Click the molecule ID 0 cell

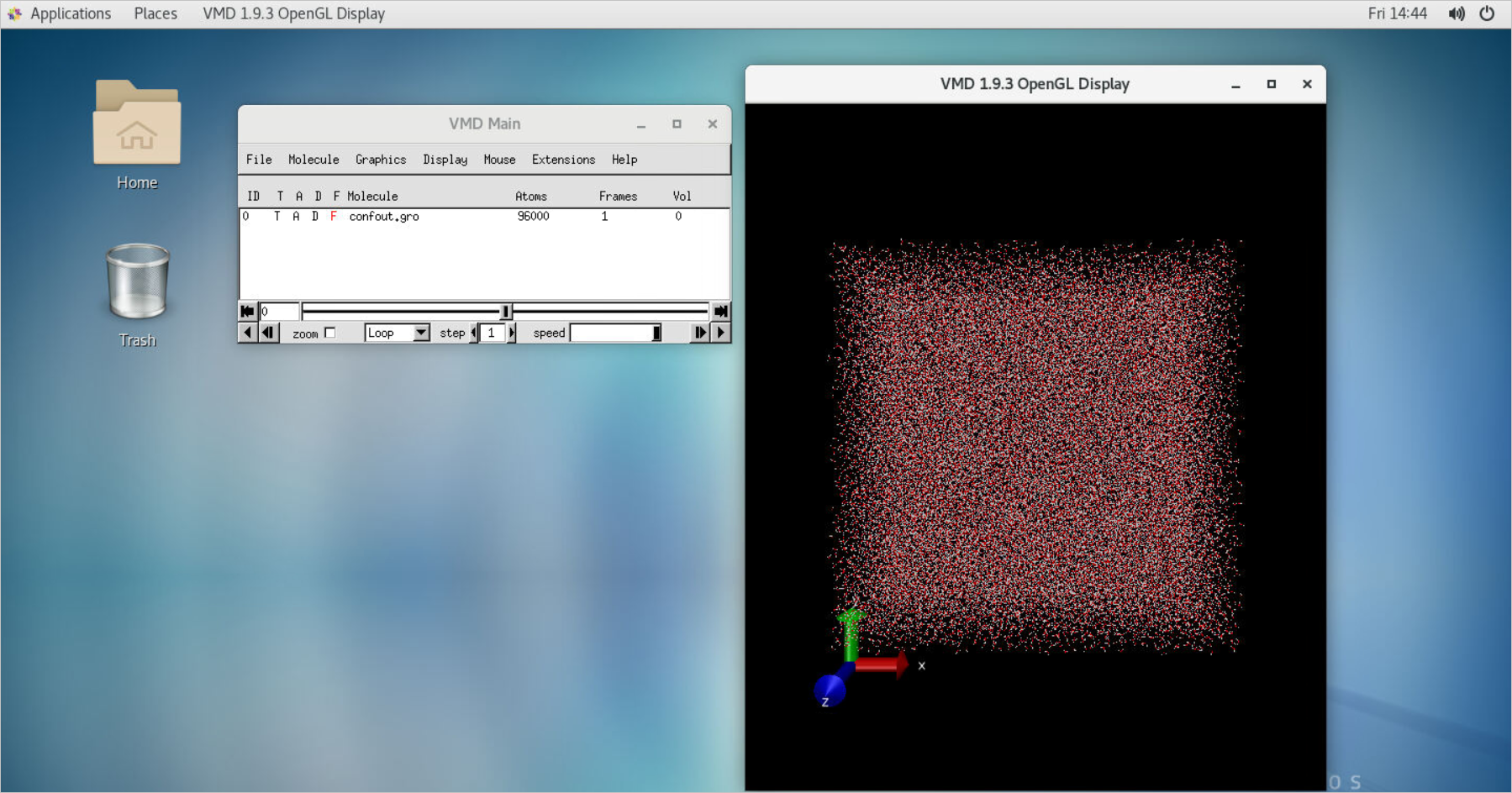[245, 217]
